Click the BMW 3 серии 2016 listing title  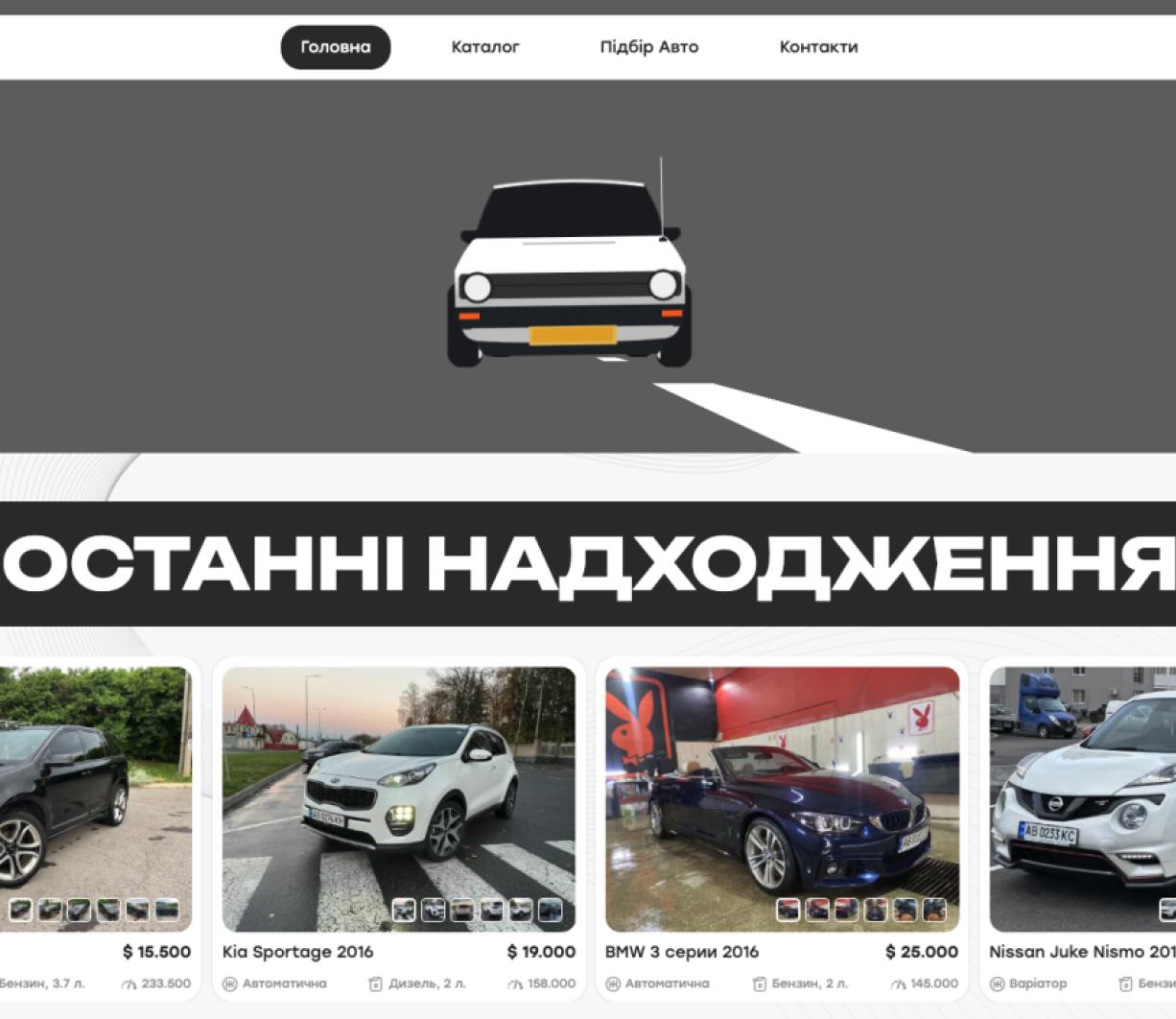click(683, 952)
